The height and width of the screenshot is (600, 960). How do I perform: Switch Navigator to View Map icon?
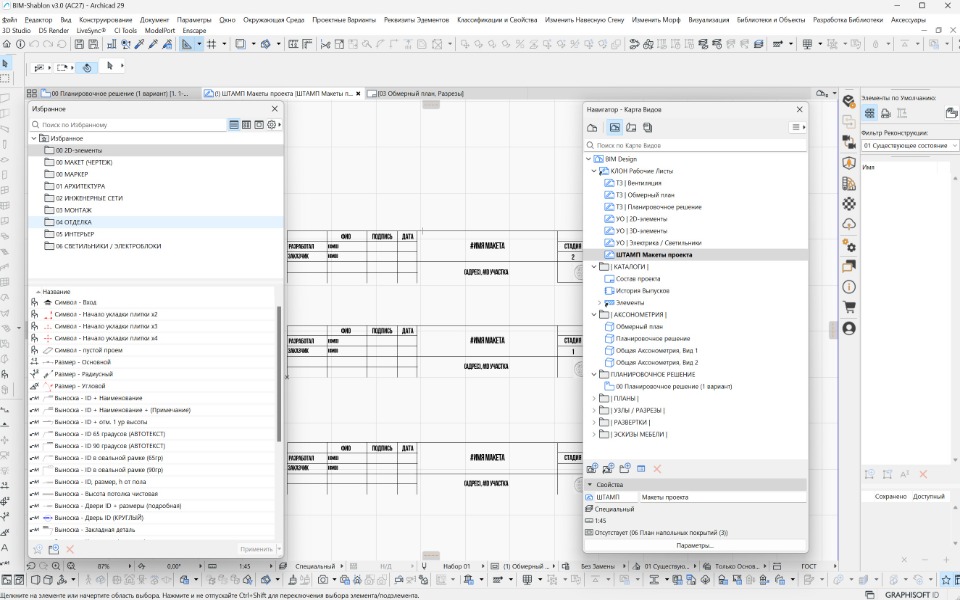click(615, 128)
